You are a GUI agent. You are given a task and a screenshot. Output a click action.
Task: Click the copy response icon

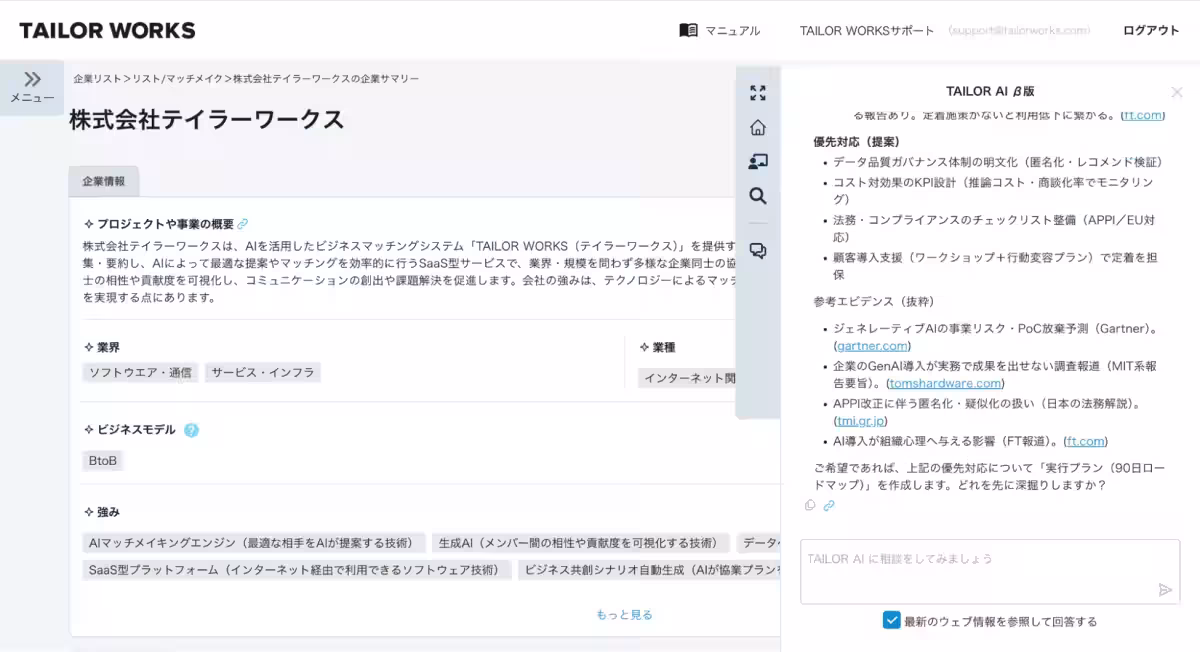click(810, 506)
